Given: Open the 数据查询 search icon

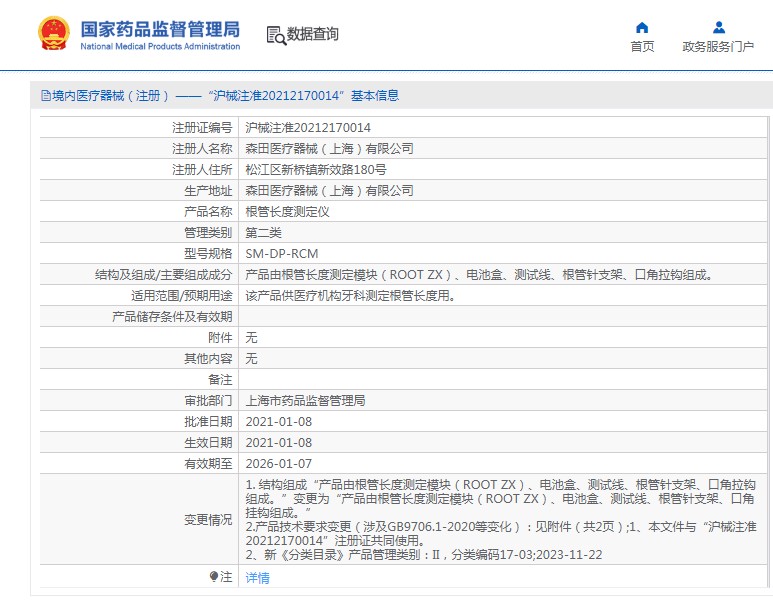Looking at the screenshot, I should (276, 36).
